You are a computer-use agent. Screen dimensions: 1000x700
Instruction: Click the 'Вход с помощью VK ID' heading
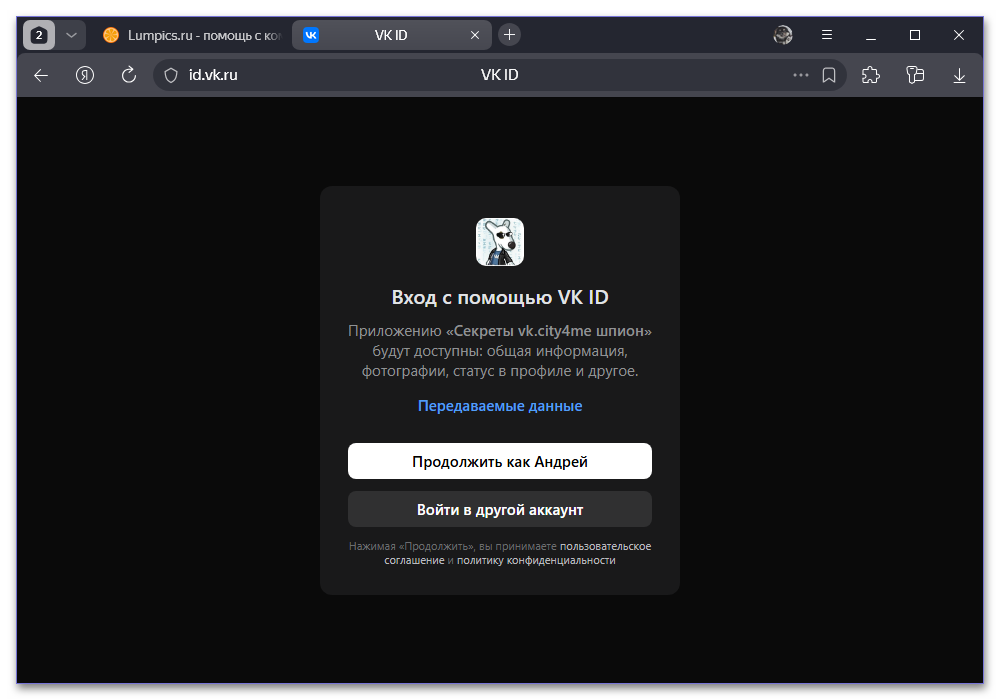click(x=500, y=298)
